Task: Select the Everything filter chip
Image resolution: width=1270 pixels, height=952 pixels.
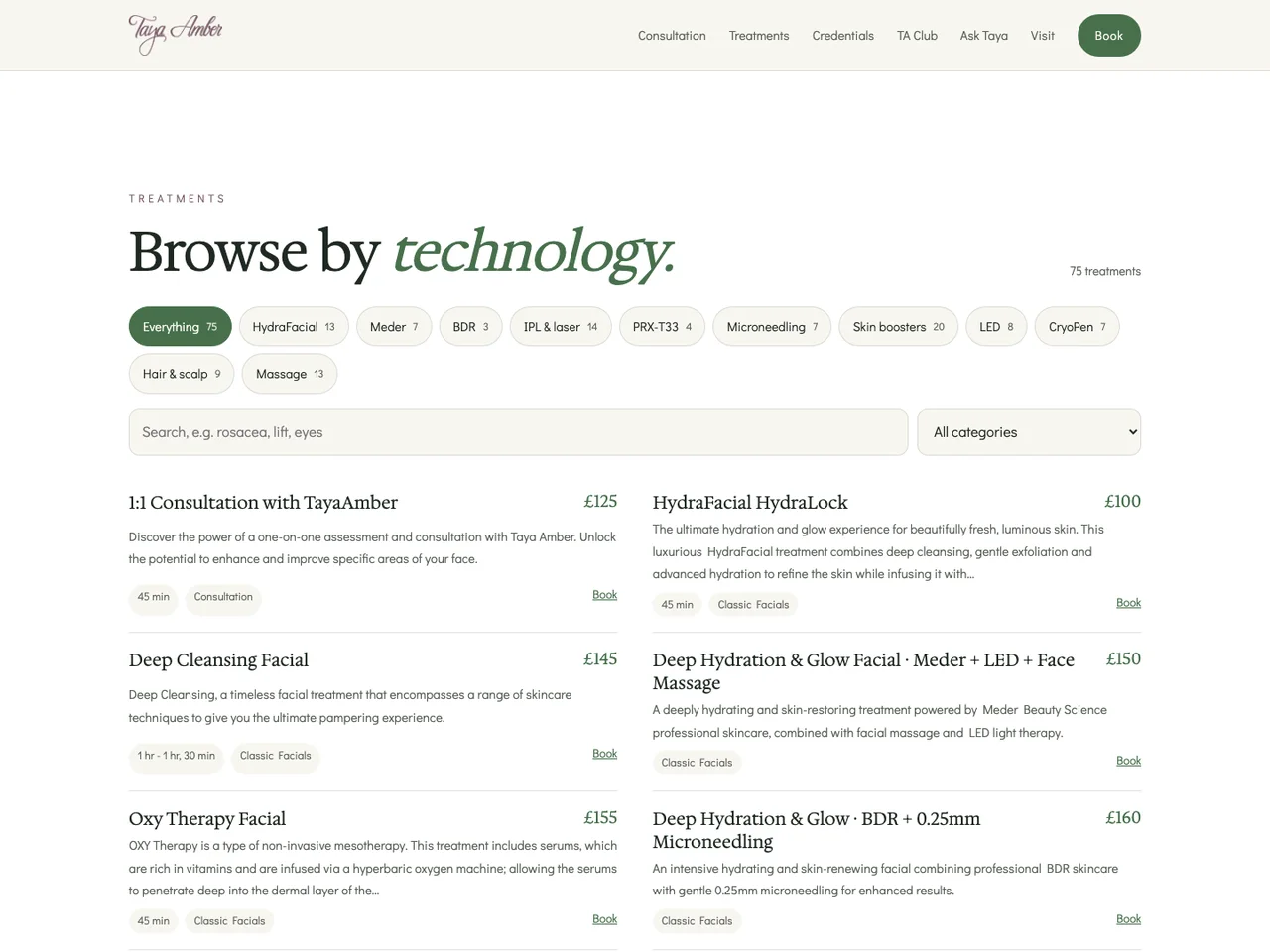Action: coord(180,327)
